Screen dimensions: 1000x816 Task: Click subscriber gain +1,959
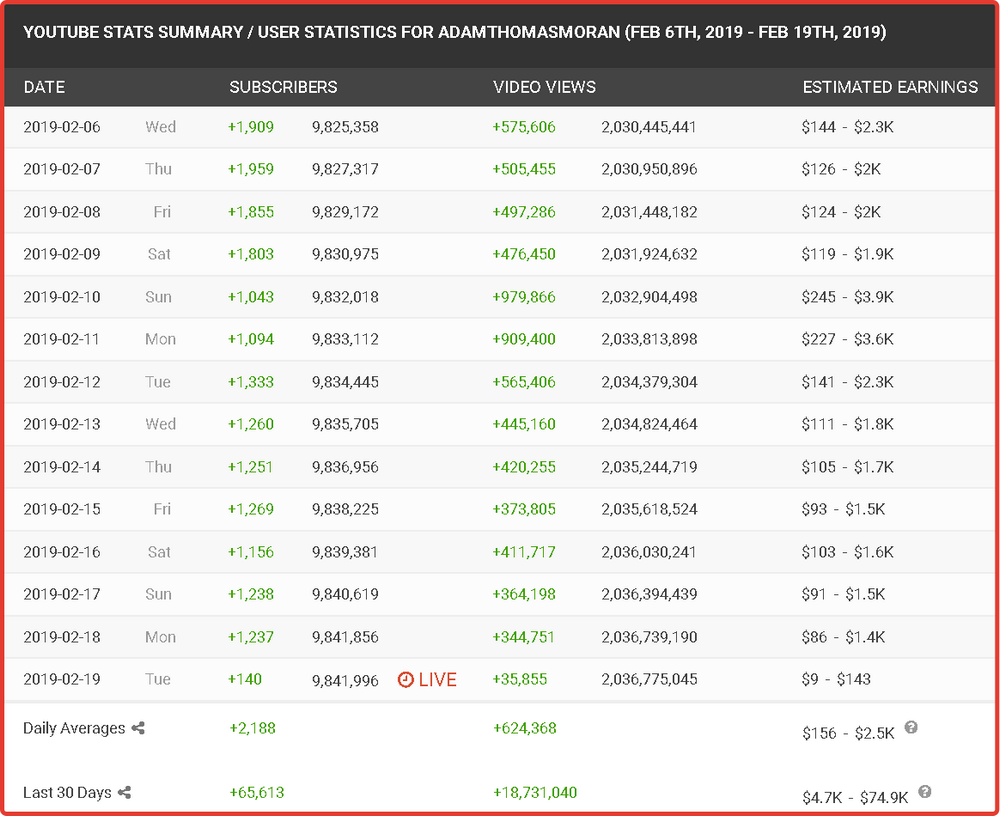(251, 169)
